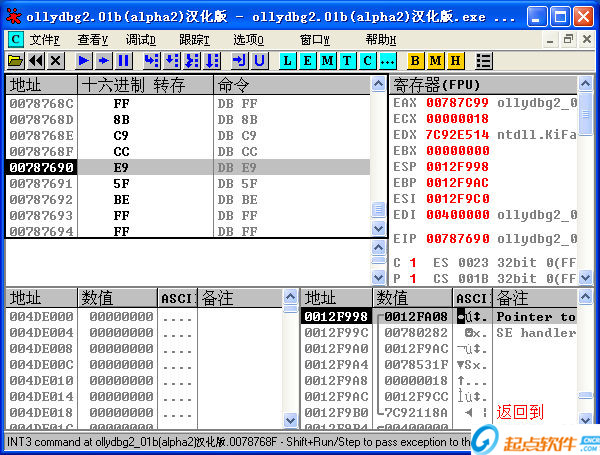The height and width of the screenshot is (455, 600).
Task: Click the options list icon on toolbar
Action: tap(484, 60)
